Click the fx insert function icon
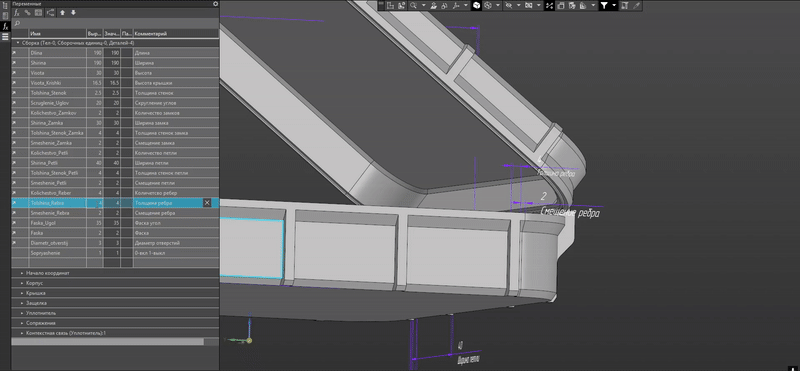The image size is (800, 371). pyautogui.click(x=16, y=13)
